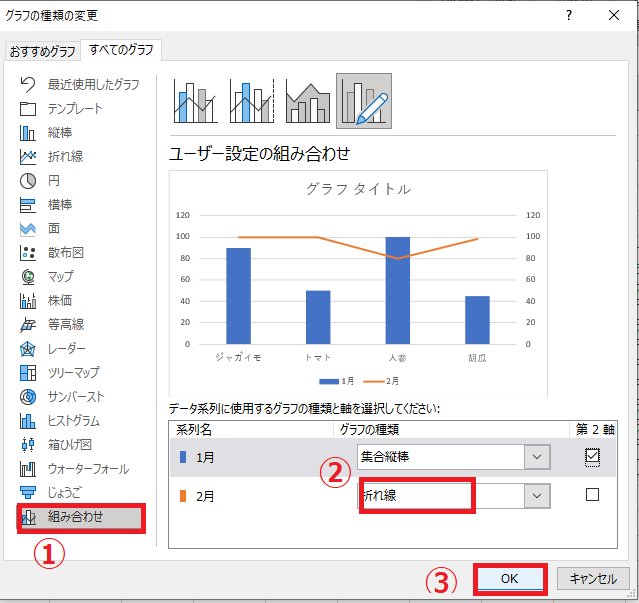Pick the stacked area-clustered column combo icon
The image size is (639, 603).
tap(308, 101)
